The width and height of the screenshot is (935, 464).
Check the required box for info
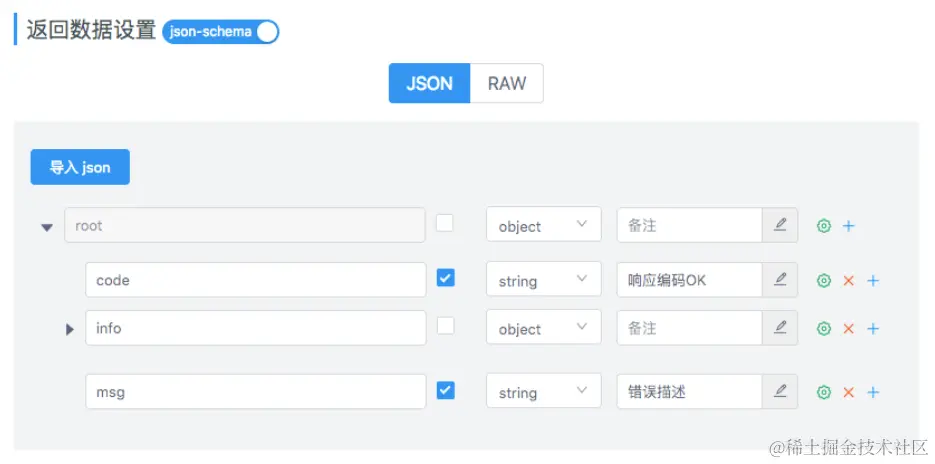(445, 326)
